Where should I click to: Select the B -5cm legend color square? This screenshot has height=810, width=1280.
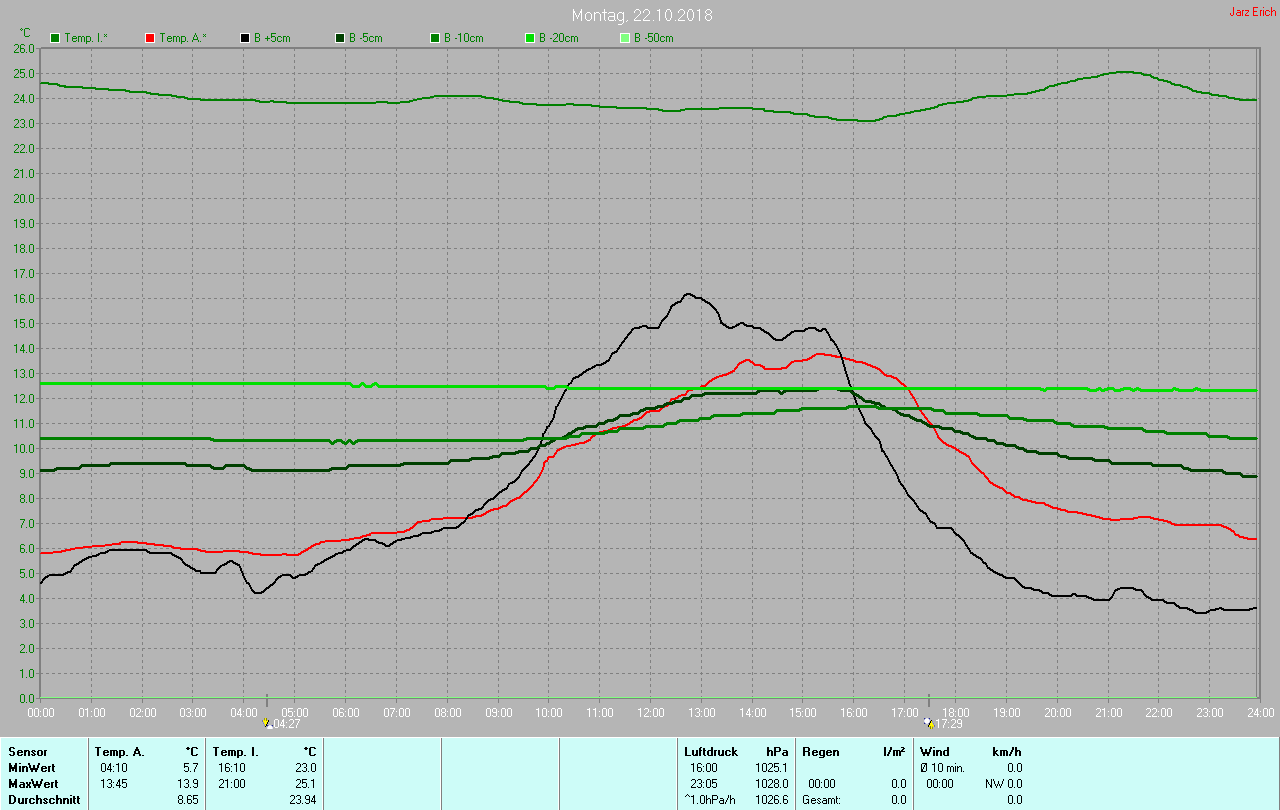[x=340, y=38]
